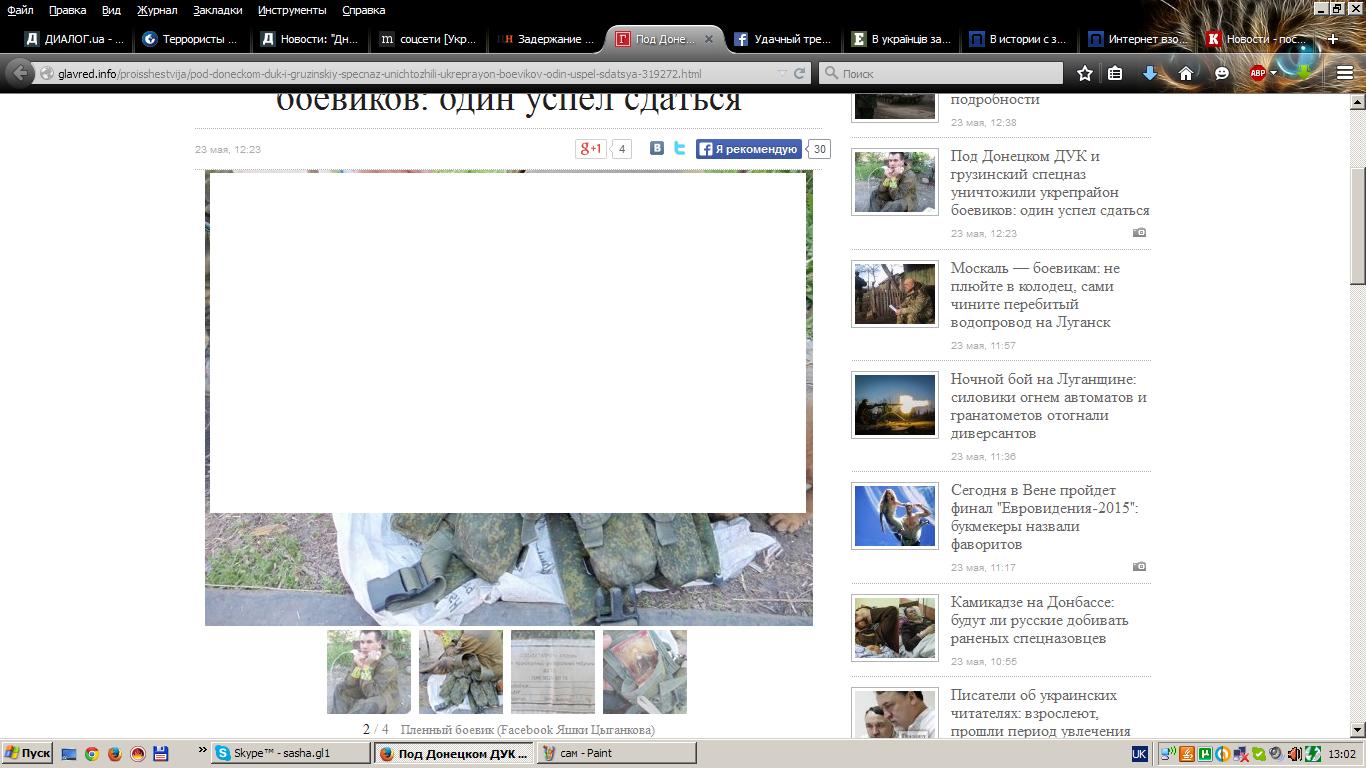Share the article on Twitter
1366x768 pixels.
680,148
